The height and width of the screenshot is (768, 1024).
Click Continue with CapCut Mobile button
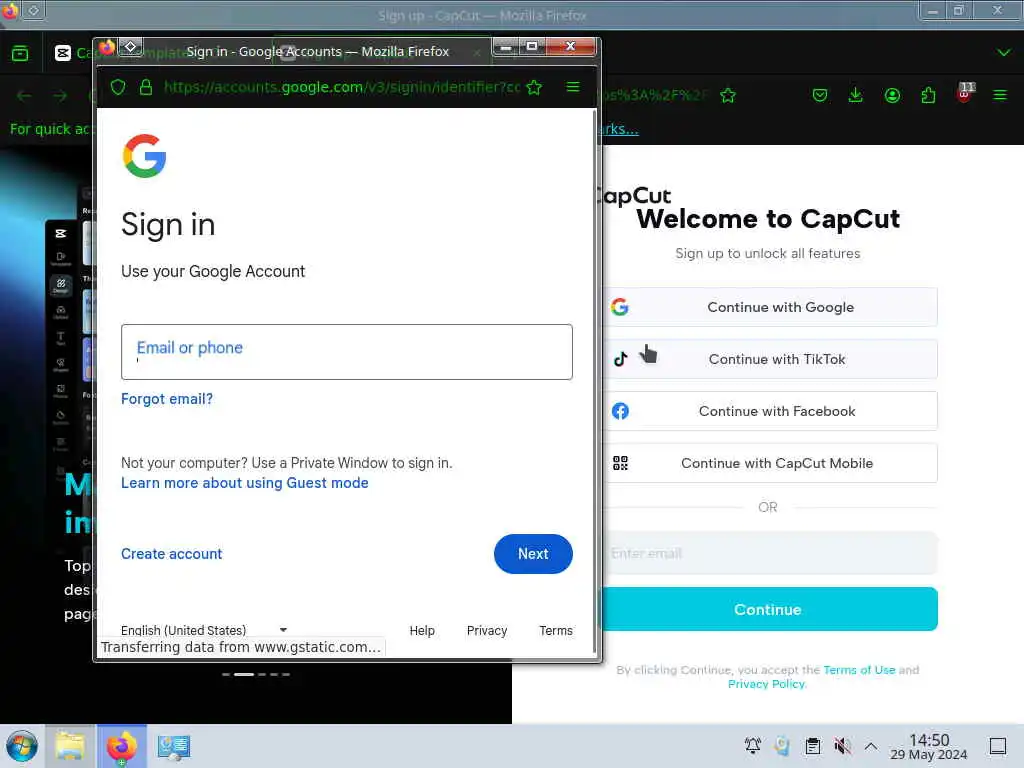[x=768, y=463]
